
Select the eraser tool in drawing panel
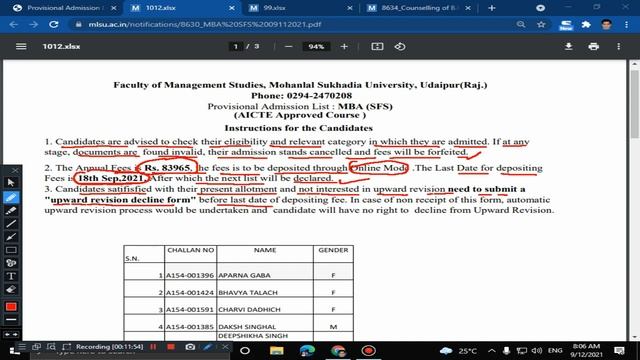tap(11, 289)
